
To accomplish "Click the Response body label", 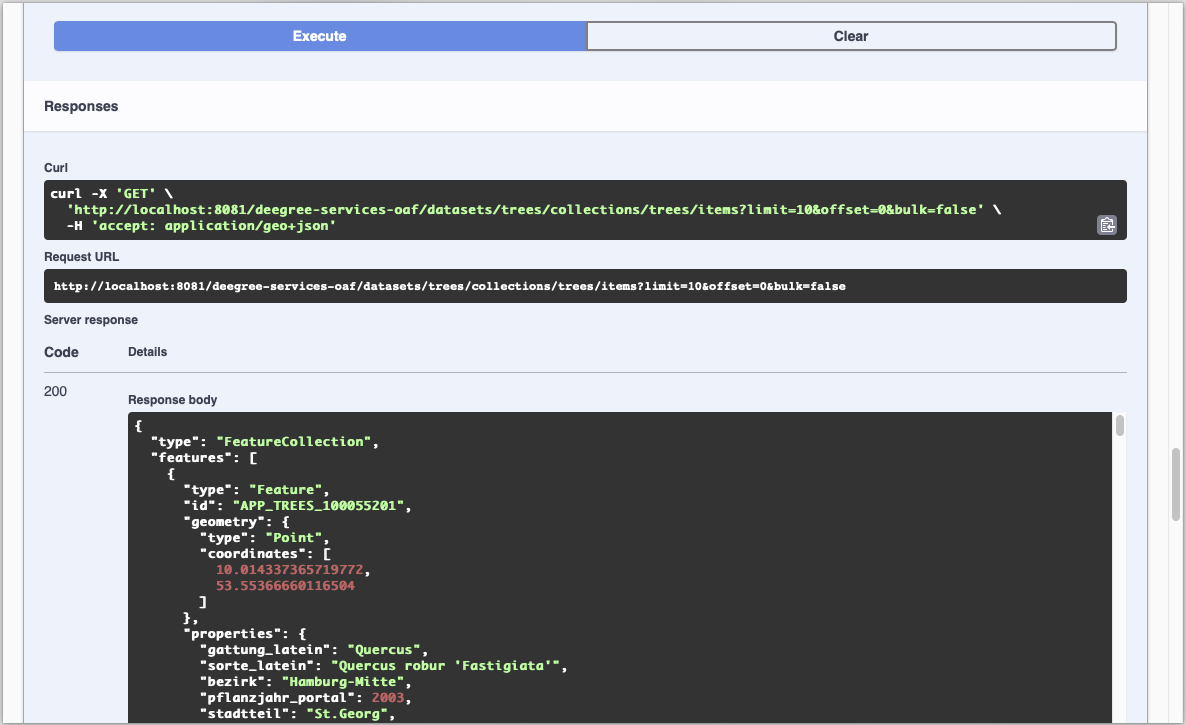I will pos(172,400).
